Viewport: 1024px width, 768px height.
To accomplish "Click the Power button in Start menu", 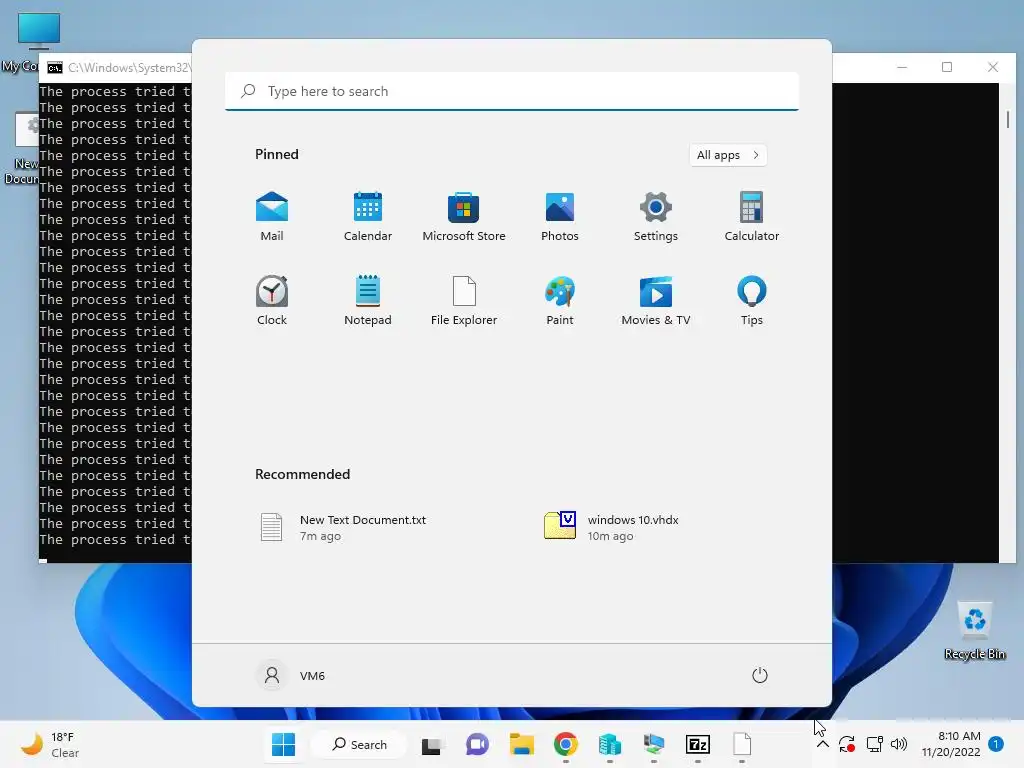I will [x=760, y=675].
